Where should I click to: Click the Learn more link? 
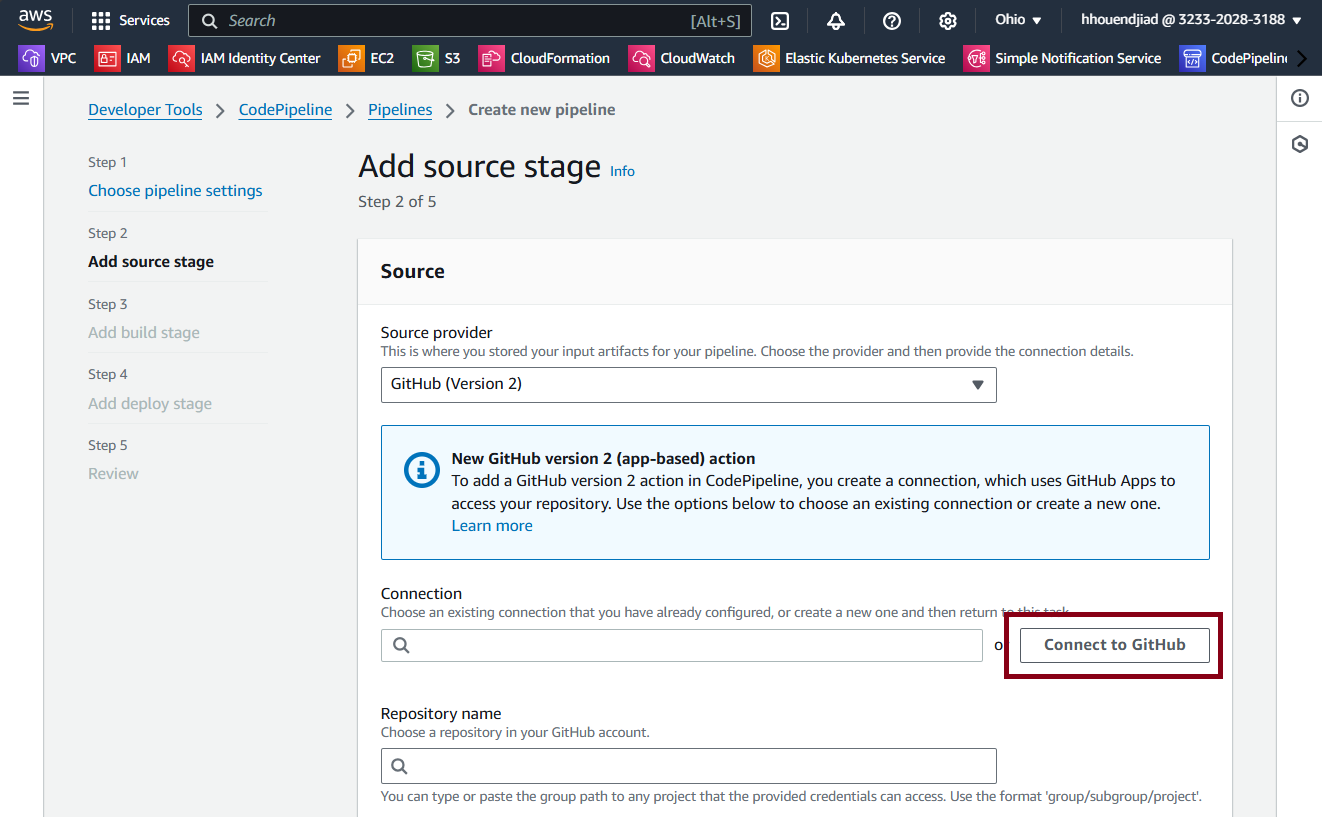492,526
